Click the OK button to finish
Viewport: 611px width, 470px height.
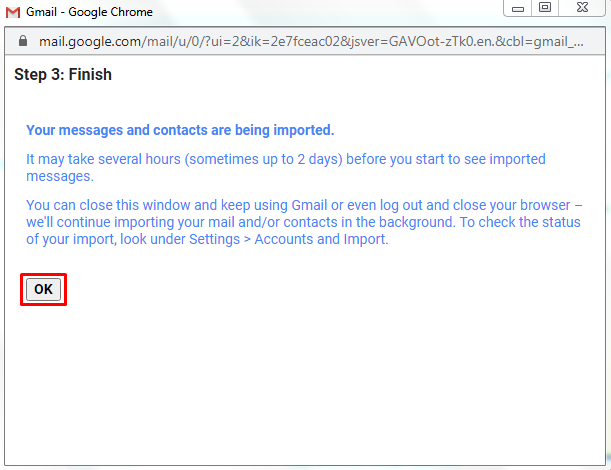pyautogui.click(x=43, y=289)
